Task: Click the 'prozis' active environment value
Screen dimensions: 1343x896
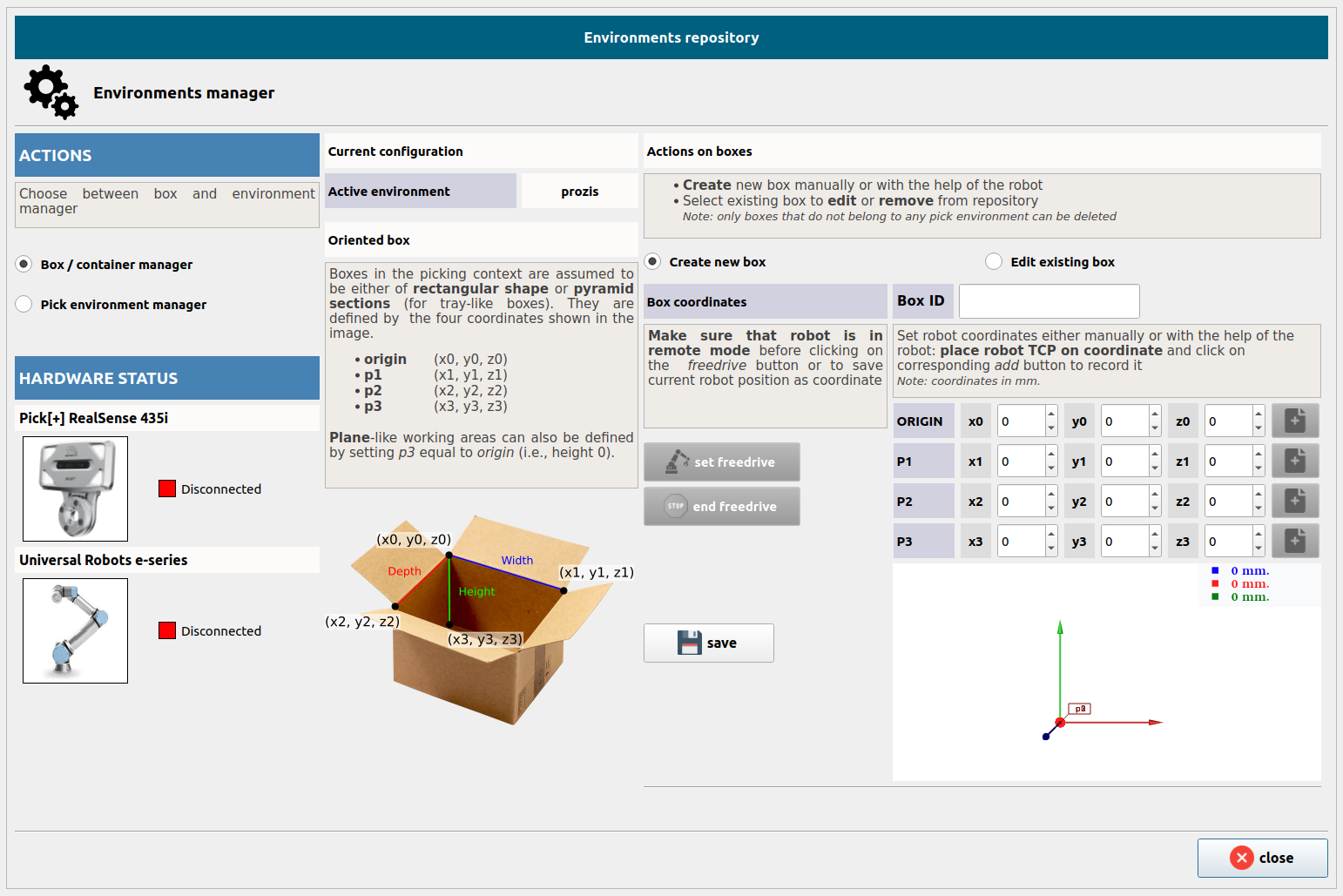Action: (579, 192)
